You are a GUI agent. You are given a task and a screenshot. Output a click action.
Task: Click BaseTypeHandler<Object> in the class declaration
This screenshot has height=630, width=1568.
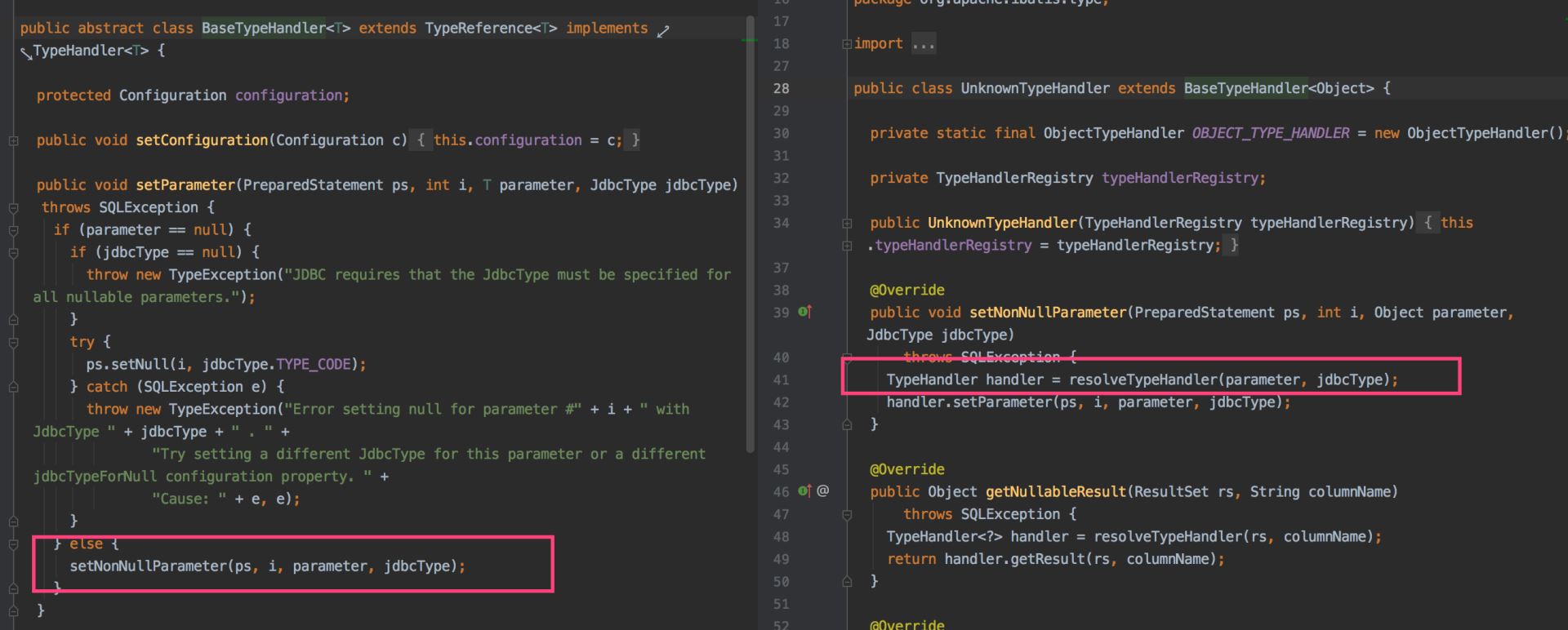click(x=1279, y=88)
